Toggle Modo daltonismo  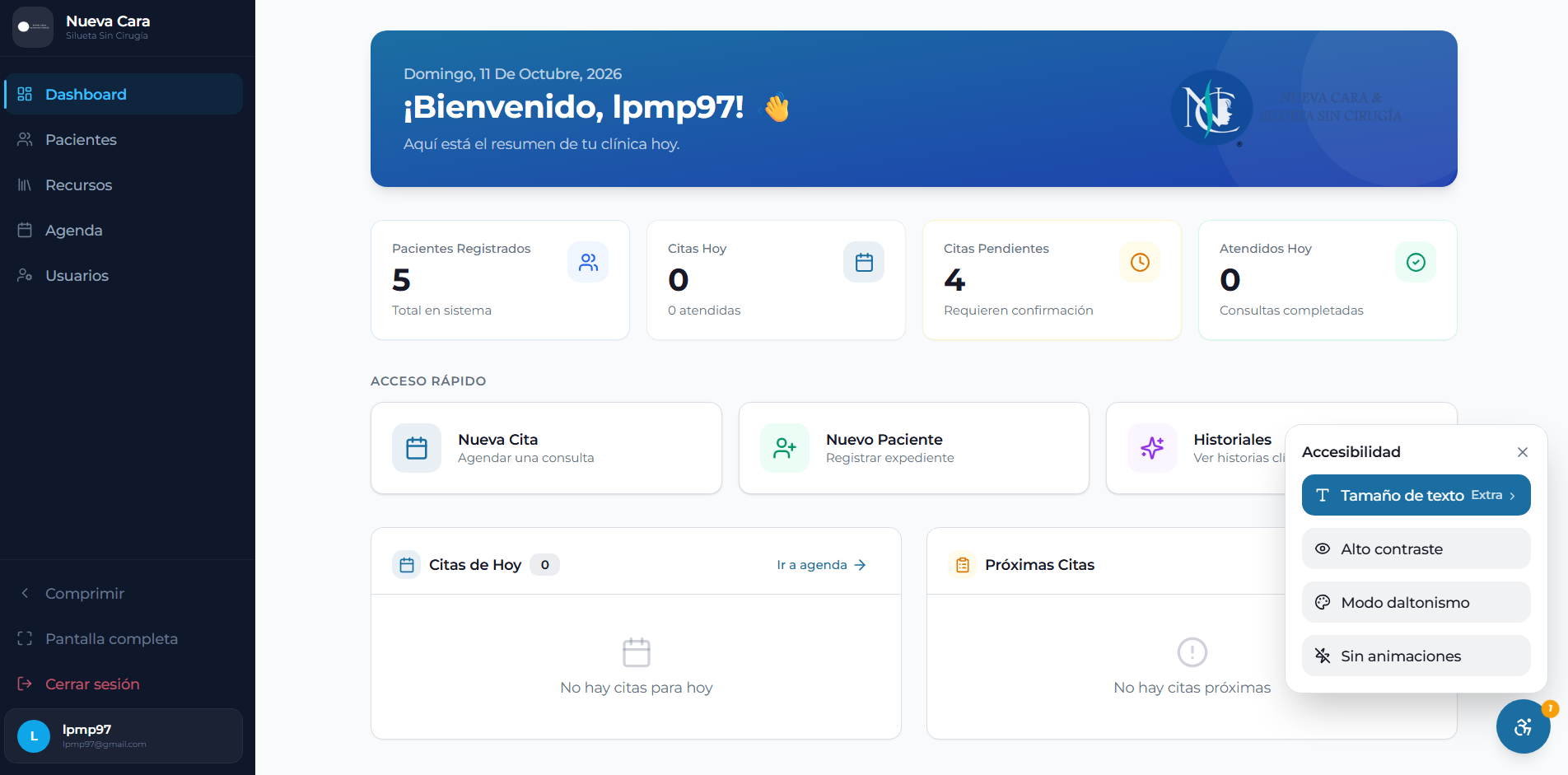point(1416,602)
